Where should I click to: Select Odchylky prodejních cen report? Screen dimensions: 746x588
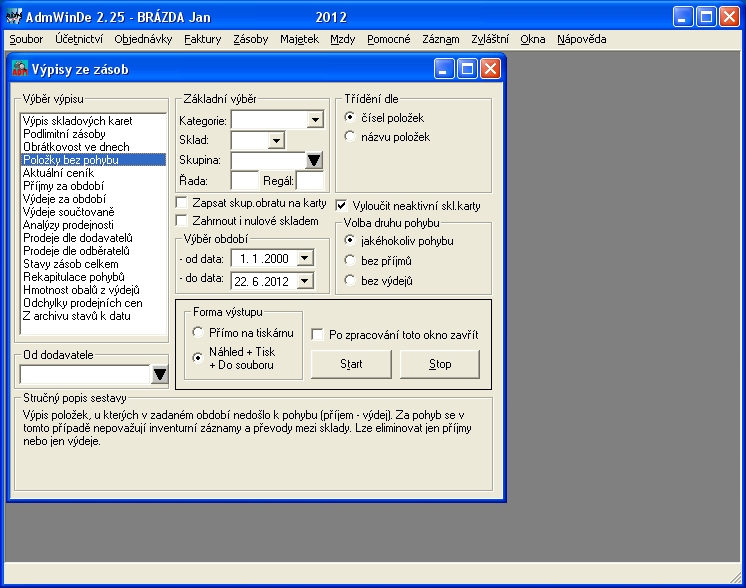94,303
